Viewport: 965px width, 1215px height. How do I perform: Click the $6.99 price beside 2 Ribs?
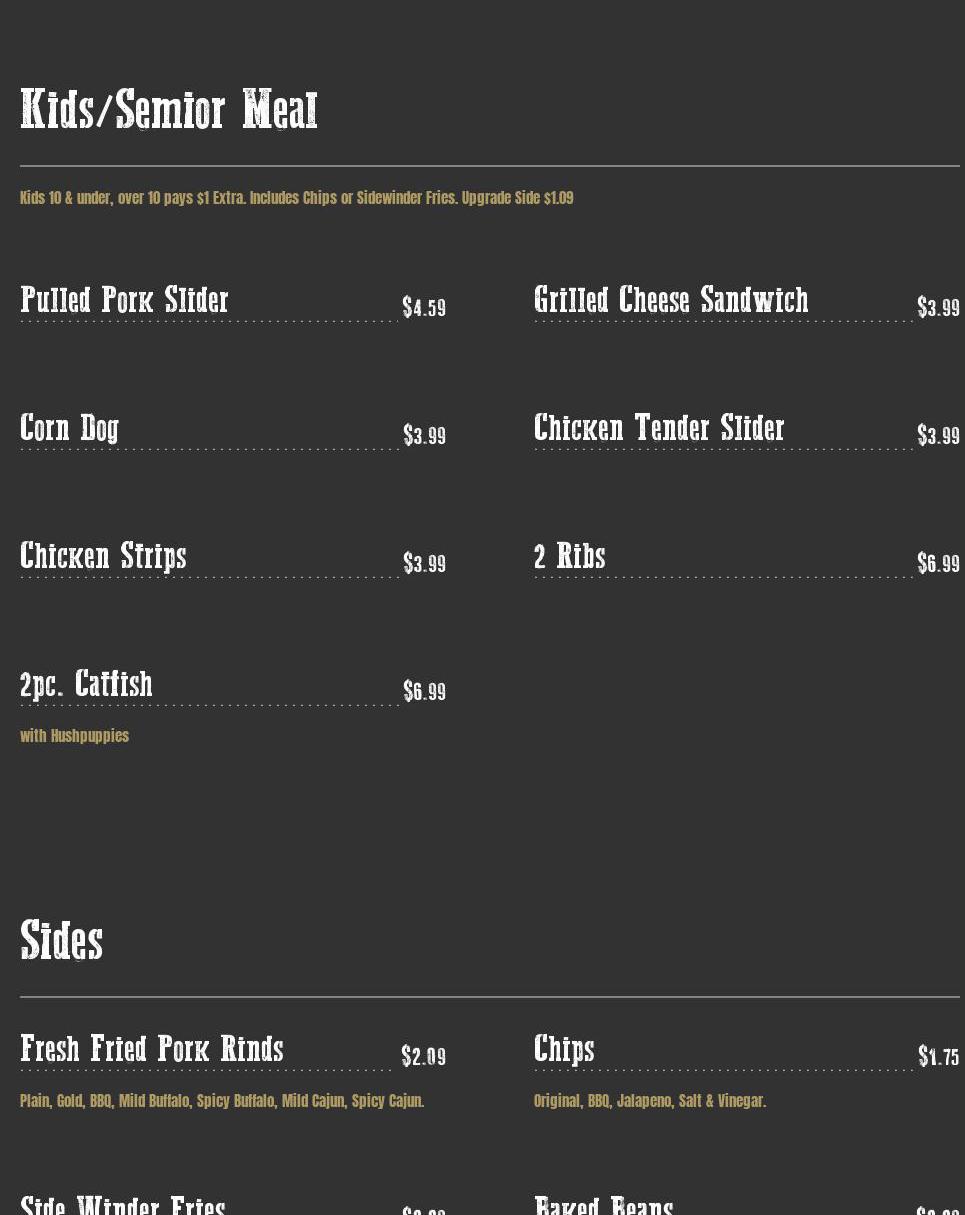938,564
